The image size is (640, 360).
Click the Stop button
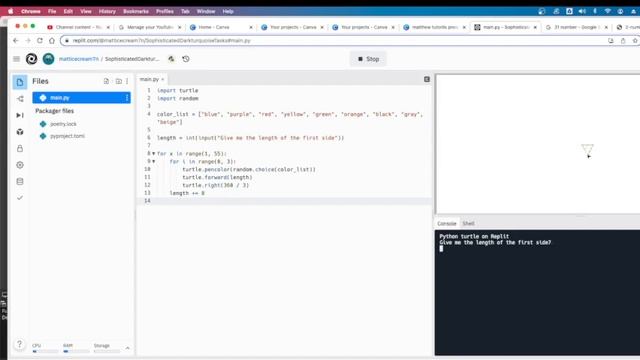[x=368, y=59]
